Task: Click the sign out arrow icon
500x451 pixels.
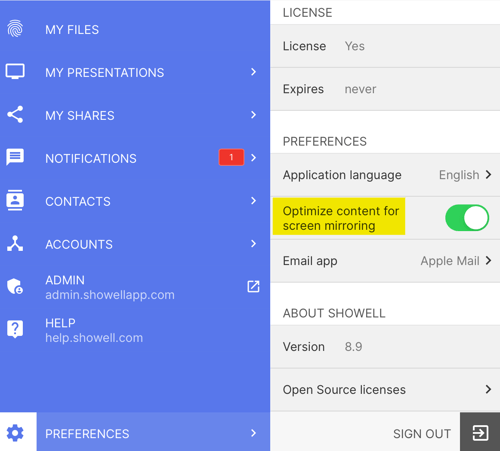Action: coord(480,433)
